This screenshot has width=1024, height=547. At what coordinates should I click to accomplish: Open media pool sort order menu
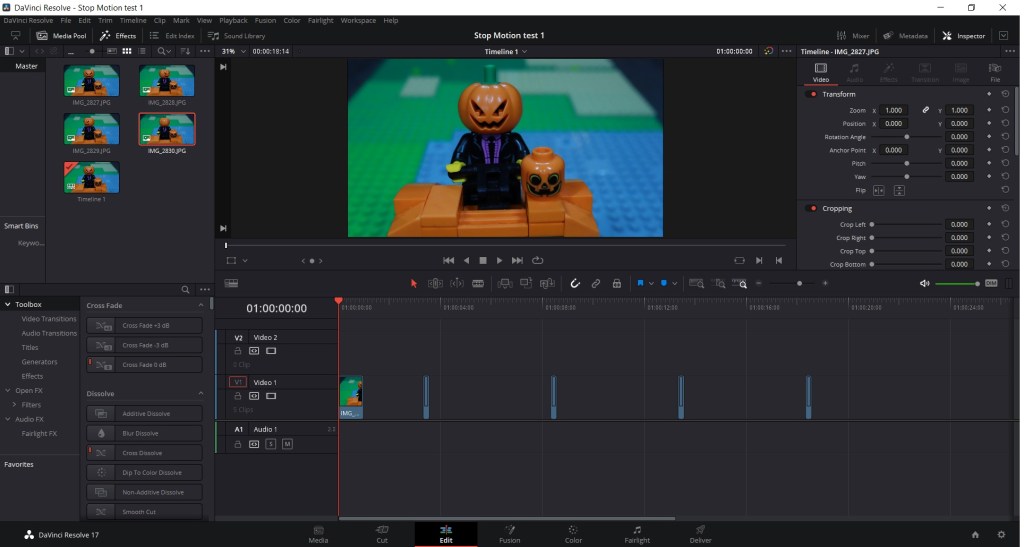[x=185, y=51]
